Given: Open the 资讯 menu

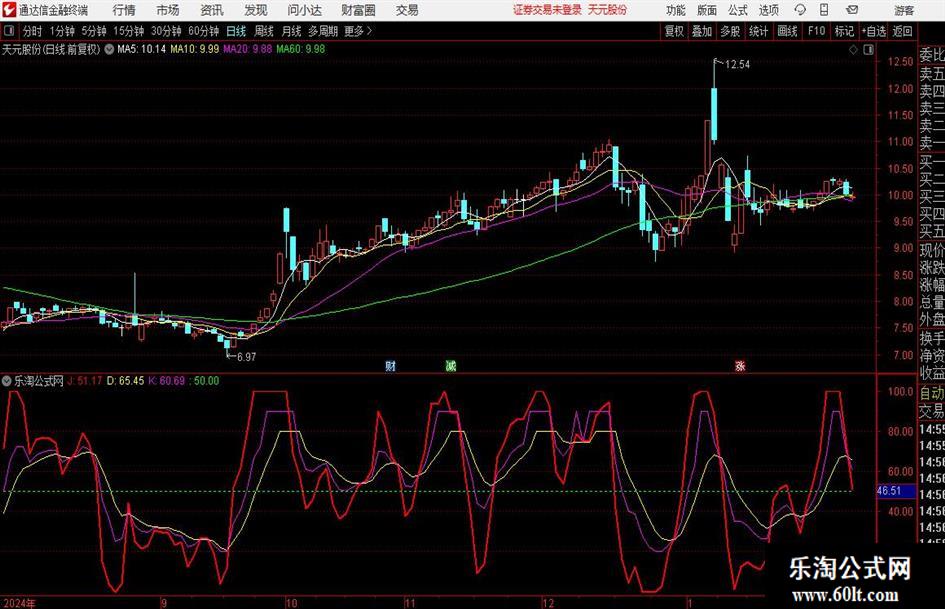Looking at the screenshot, I should pos(212,10).
